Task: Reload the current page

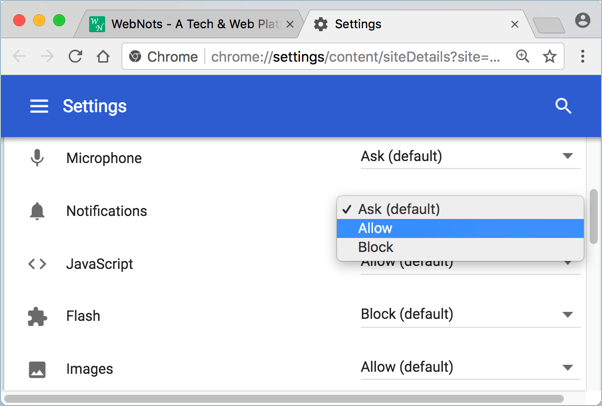Action: (x=75, y=57)
